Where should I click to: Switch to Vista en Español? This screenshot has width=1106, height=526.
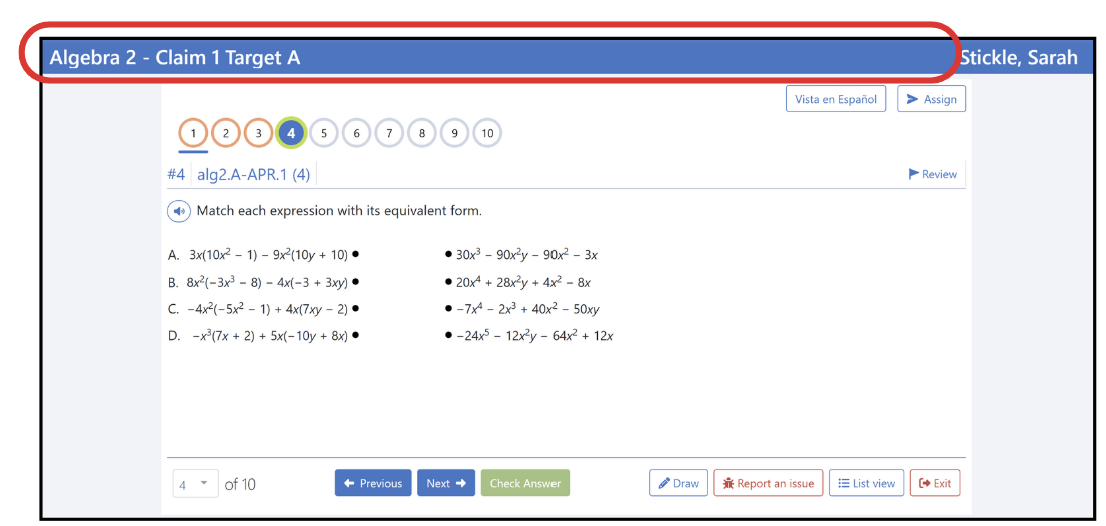point(836,99)
